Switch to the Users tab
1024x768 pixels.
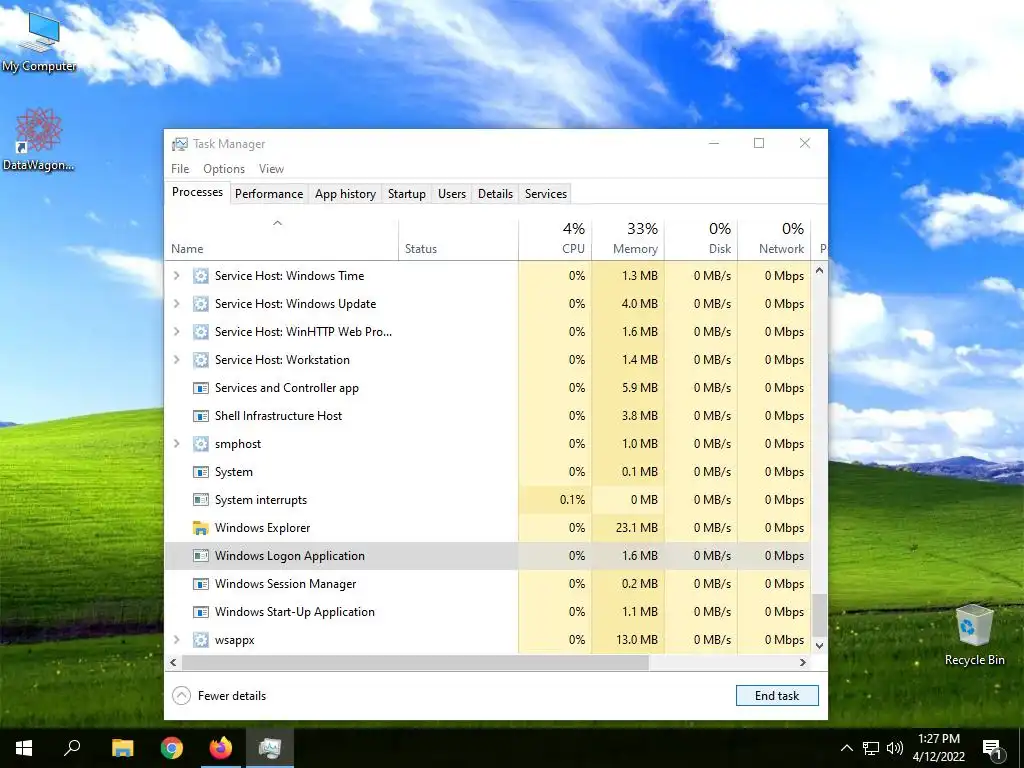452,194
